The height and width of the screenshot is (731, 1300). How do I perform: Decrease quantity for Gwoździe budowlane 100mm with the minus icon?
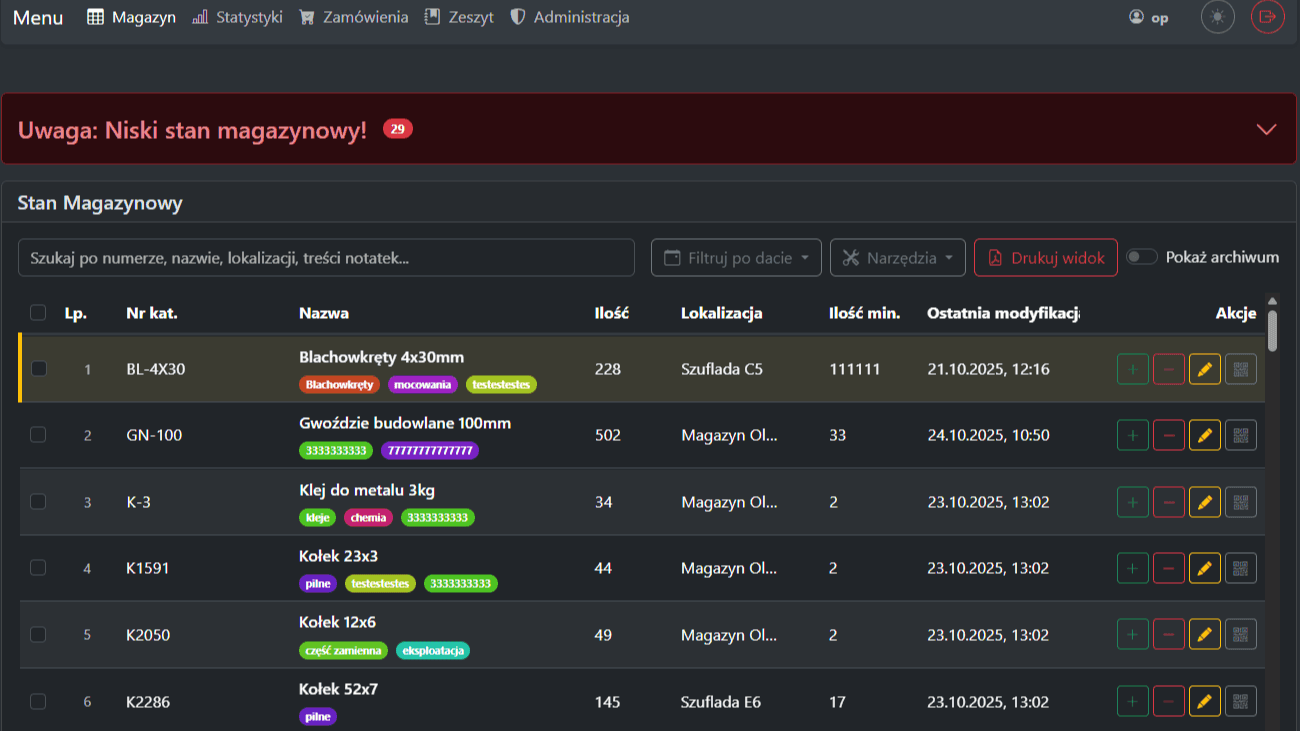click(x=1168, y=435)
